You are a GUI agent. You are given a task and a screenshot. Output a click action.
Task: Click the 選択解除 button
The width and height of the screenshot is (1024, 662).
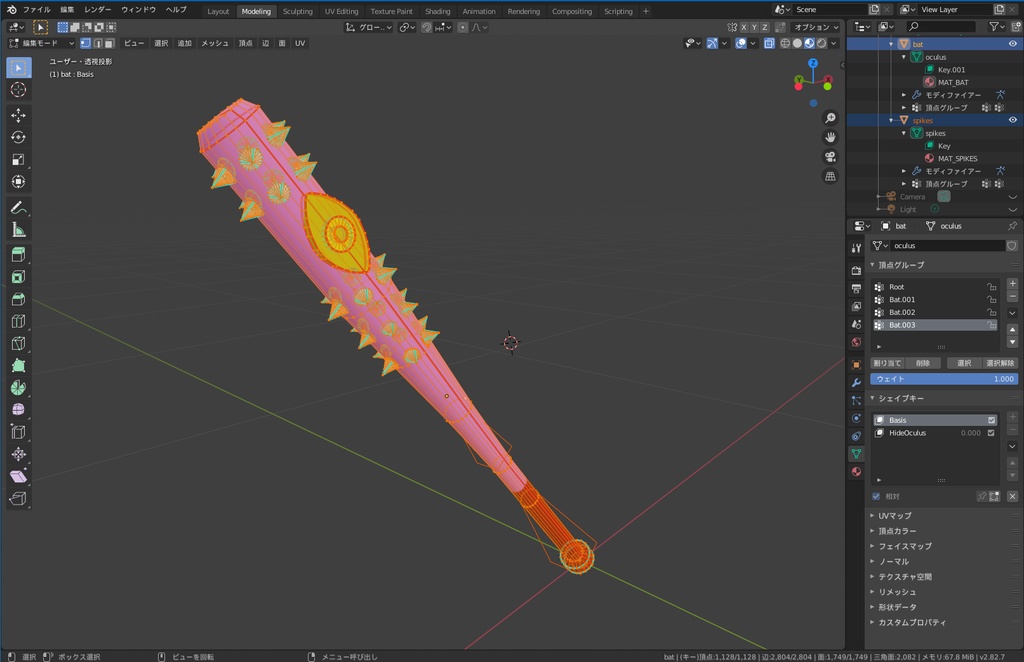1000,362
